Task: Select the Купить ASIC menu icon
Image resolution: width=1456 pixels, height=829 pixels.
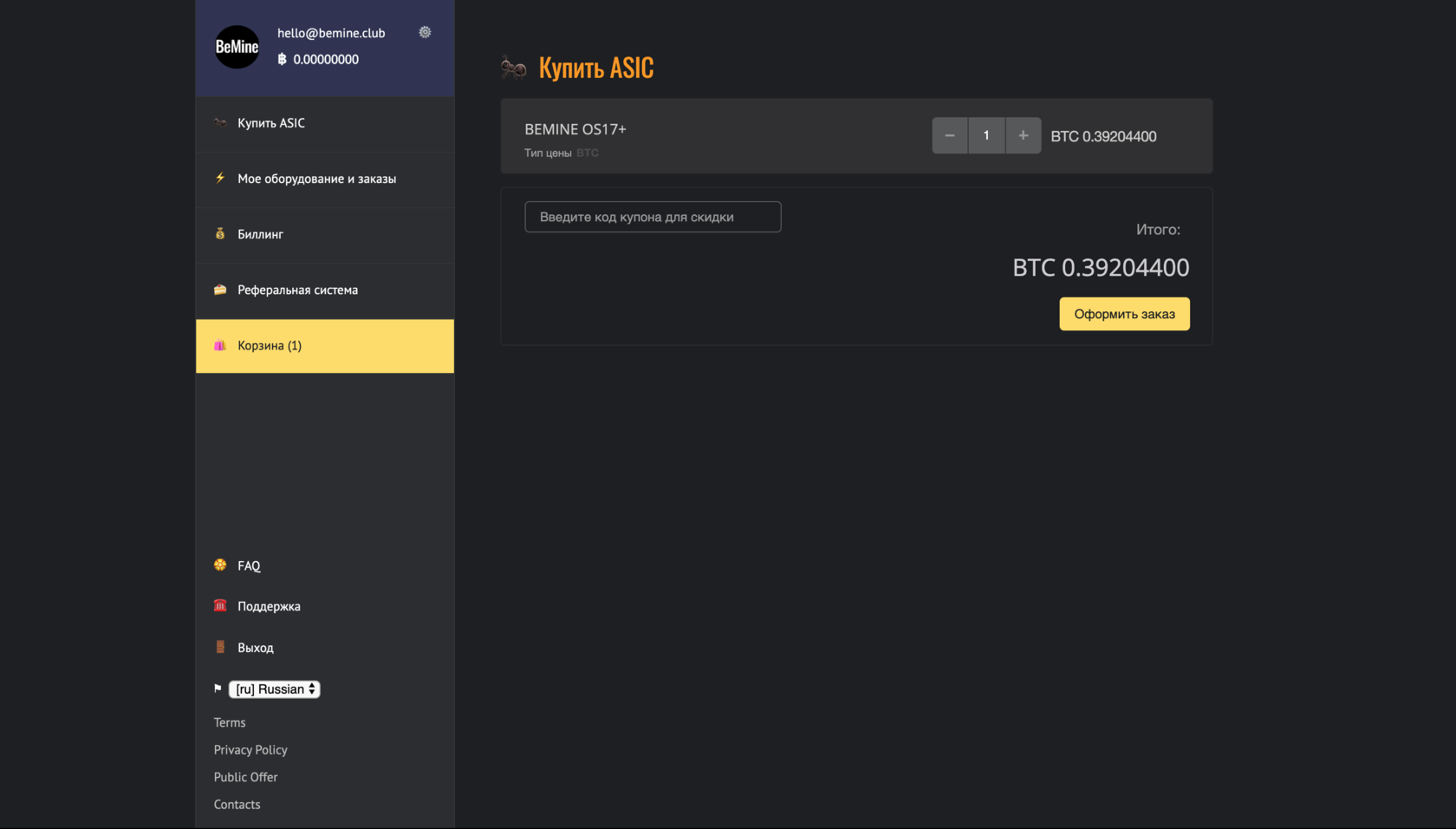Action: [x=220, y=122]
